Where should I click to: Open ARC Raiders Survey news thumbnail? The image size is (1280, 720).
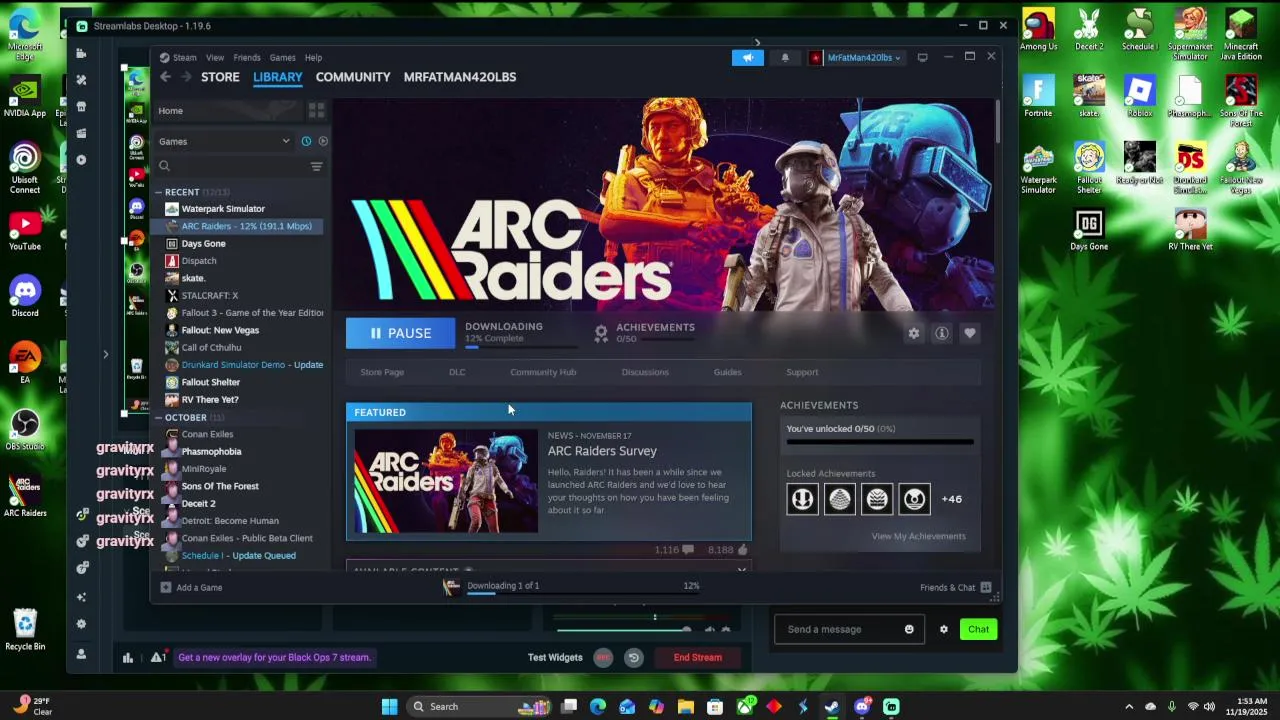click(446, 482)
